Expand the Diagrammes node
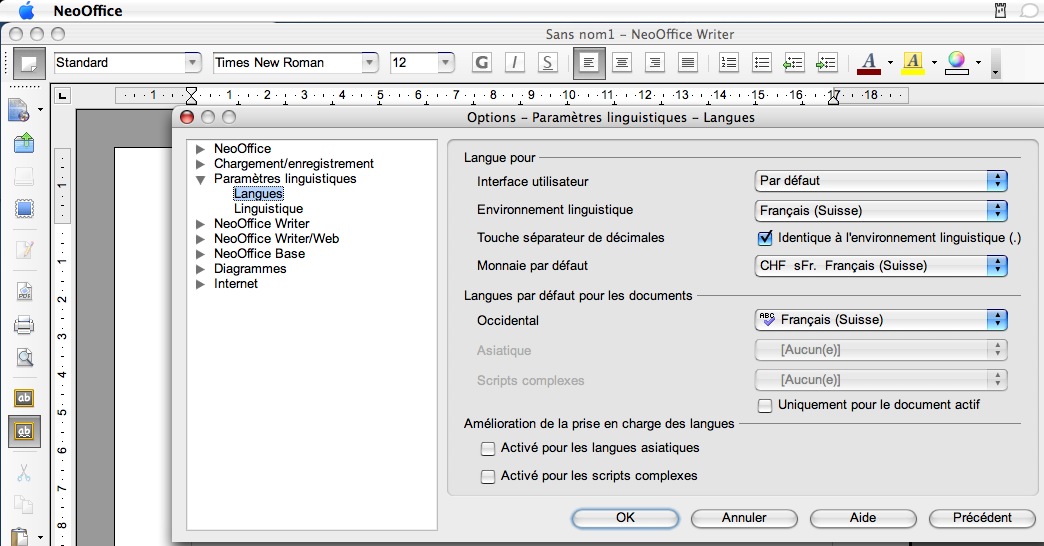 coord(200,269)
